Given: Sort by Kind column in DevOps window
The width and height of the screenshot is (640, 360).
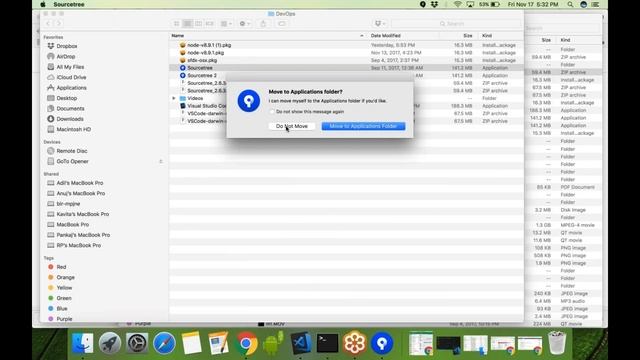Looking at the screenshot, I should [487, 36].
